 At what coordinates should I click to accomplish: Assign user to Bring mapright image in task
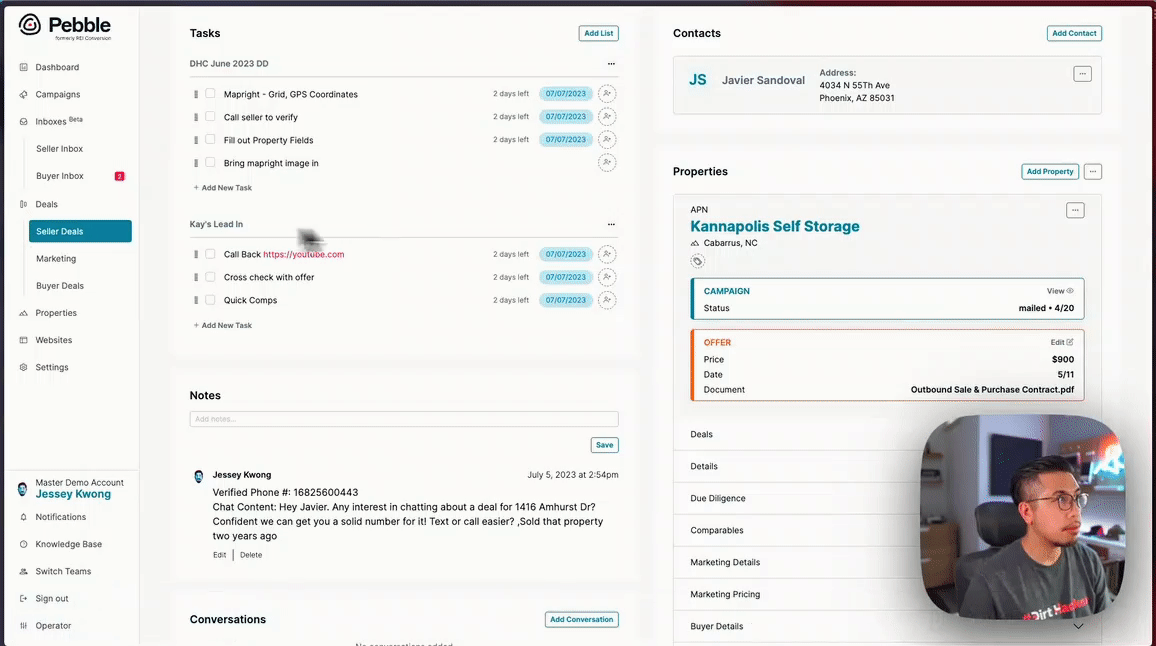point(607,162)
